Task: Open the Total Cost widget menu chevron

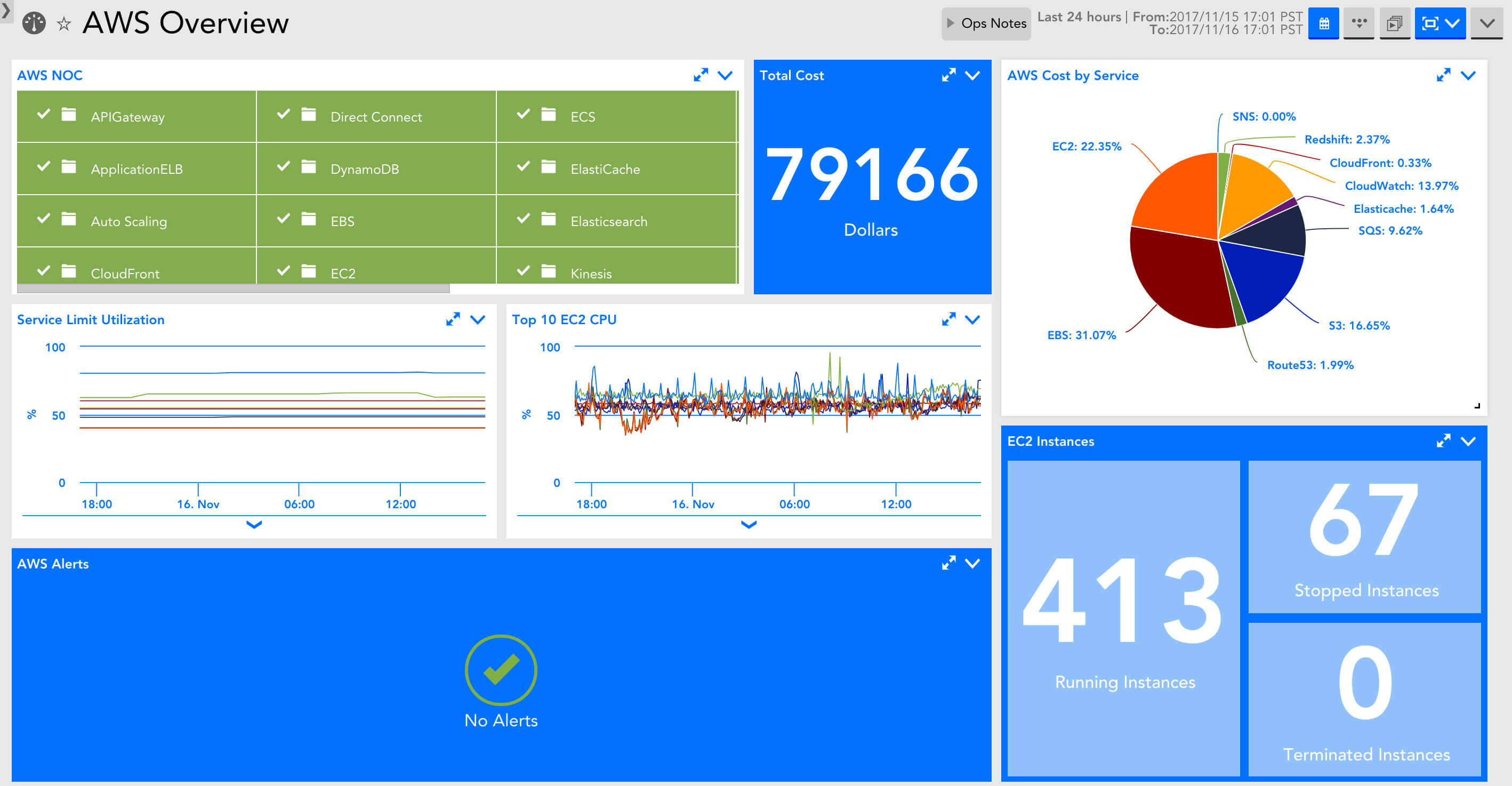Action: point(972,75)
